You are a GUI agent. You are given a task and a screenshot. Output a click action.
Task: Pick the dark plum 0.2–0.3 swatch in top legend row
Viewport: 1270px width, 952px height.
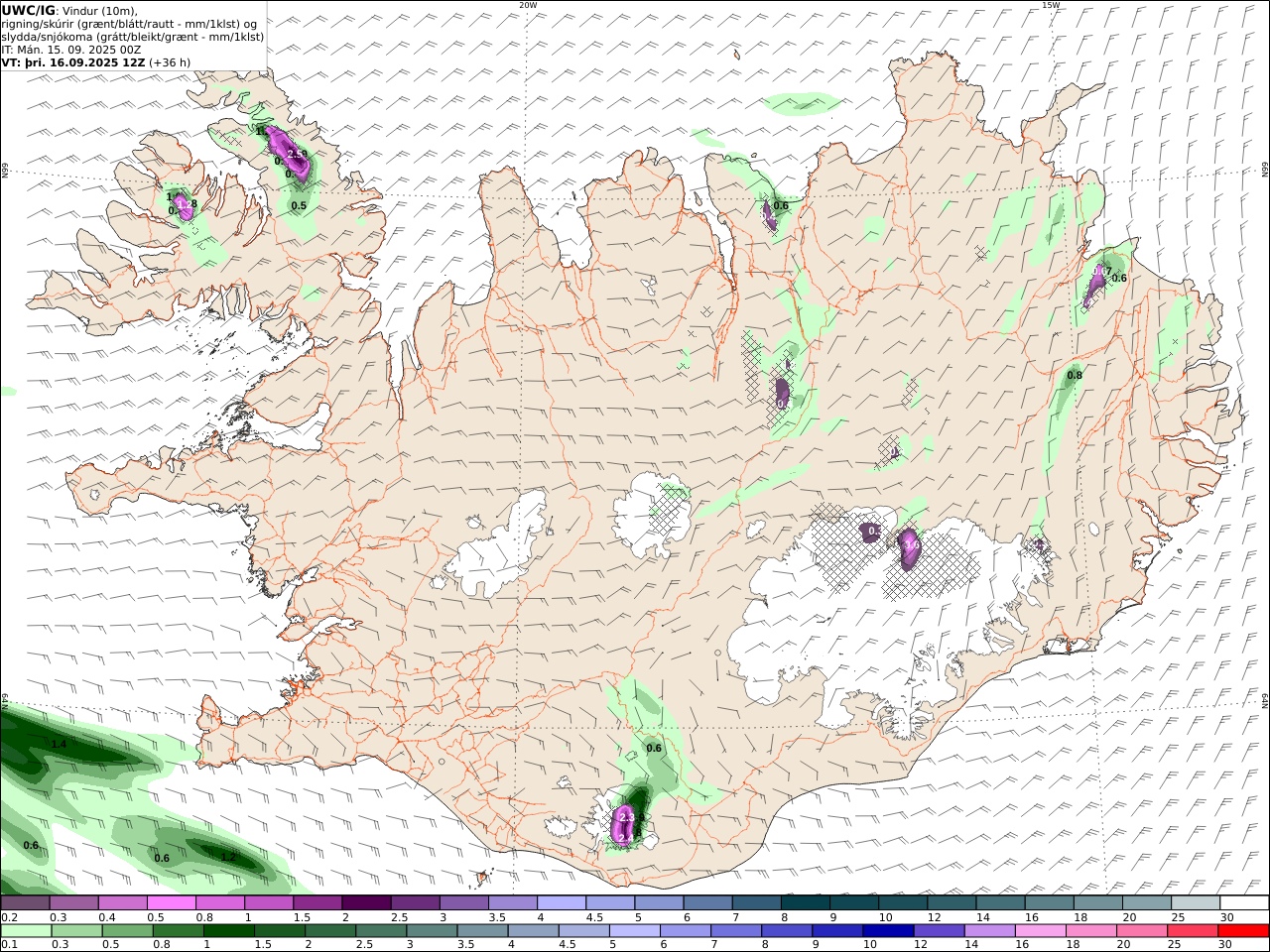(26, 902)
